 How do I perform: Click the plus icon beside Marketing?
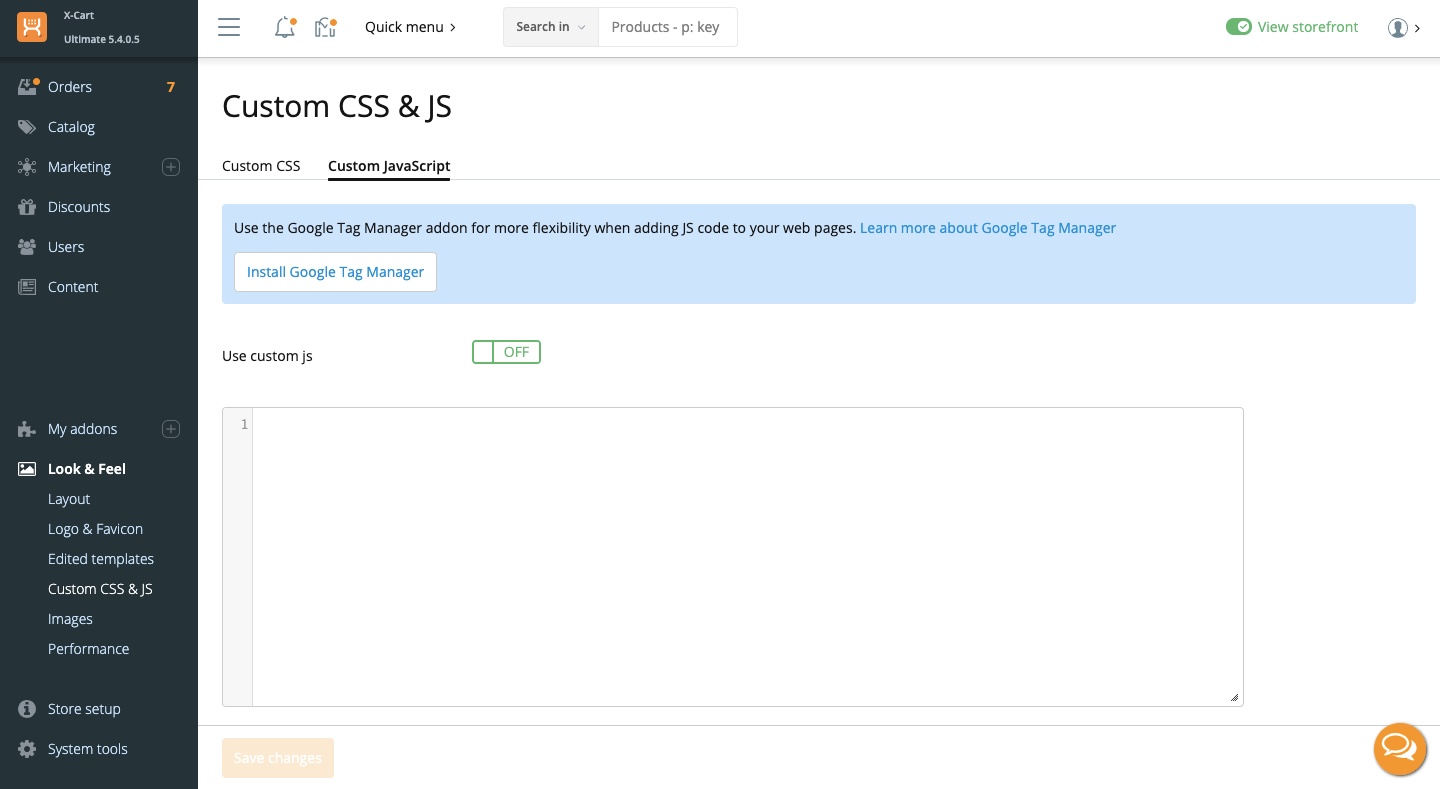[171, 167]
